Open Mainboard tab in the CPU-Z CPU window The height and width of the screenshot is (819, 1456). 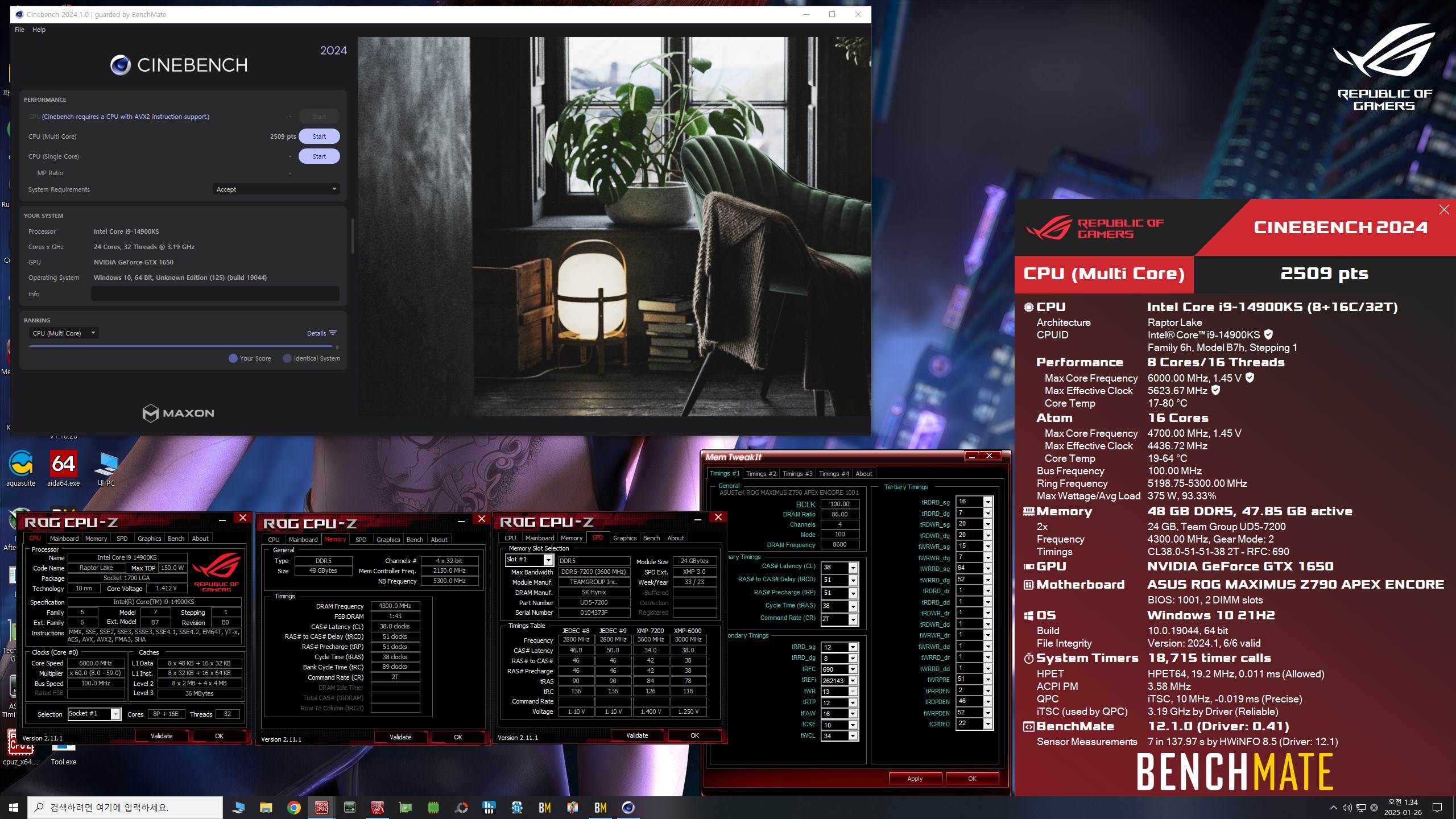pyautogui.click(x=64, y=539)
